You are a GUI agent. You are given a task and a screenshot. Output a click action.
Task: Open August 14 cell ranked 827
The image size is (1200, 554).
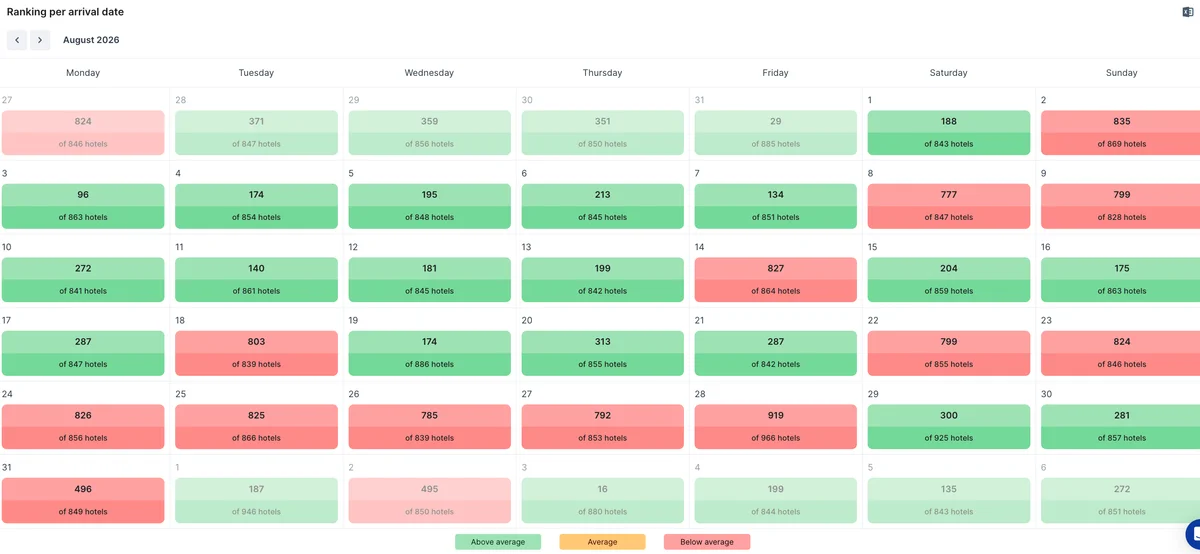775,279
